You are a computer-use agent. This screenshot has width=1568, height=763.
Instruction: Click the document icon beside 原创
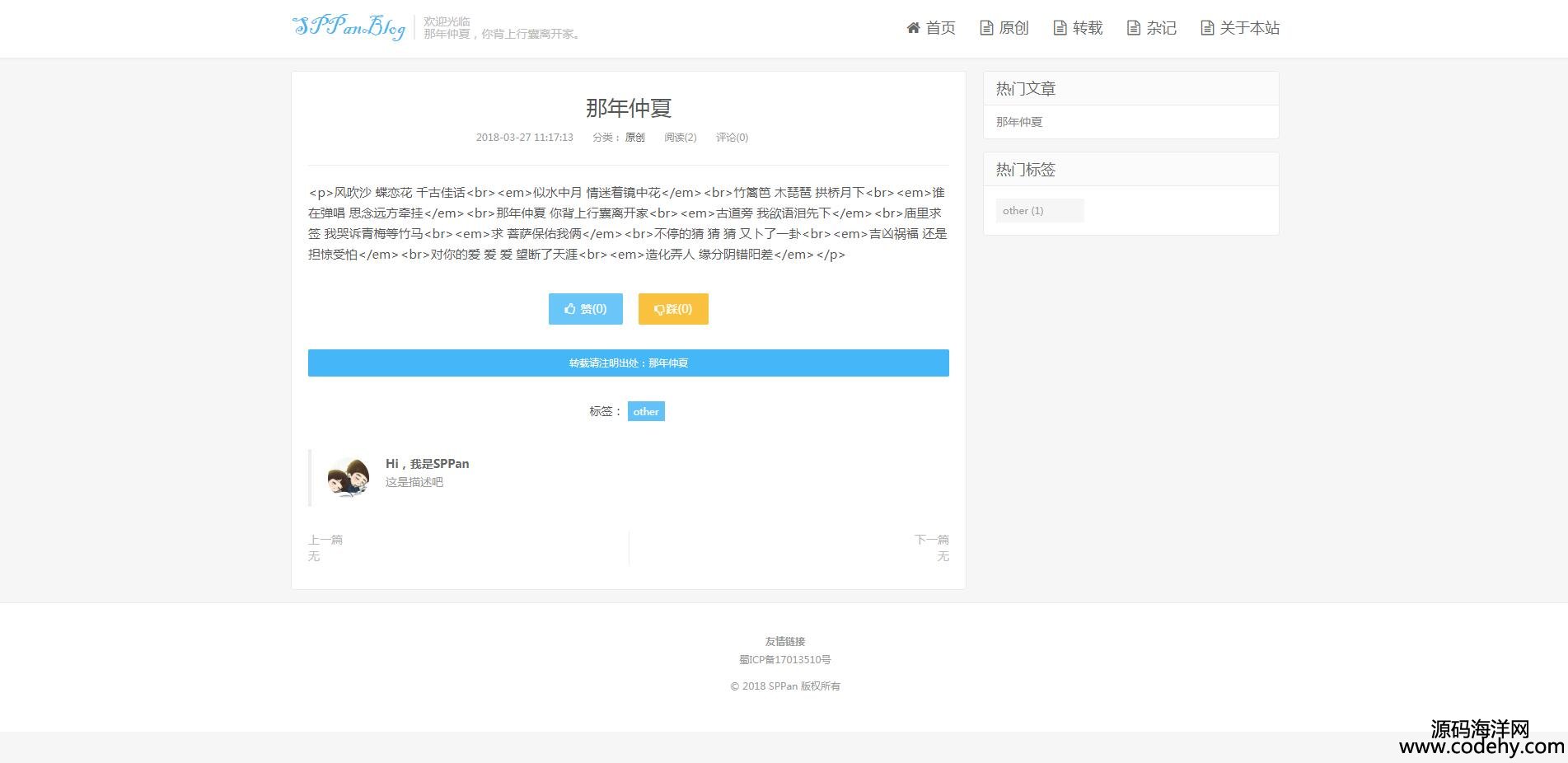(986, 28)
